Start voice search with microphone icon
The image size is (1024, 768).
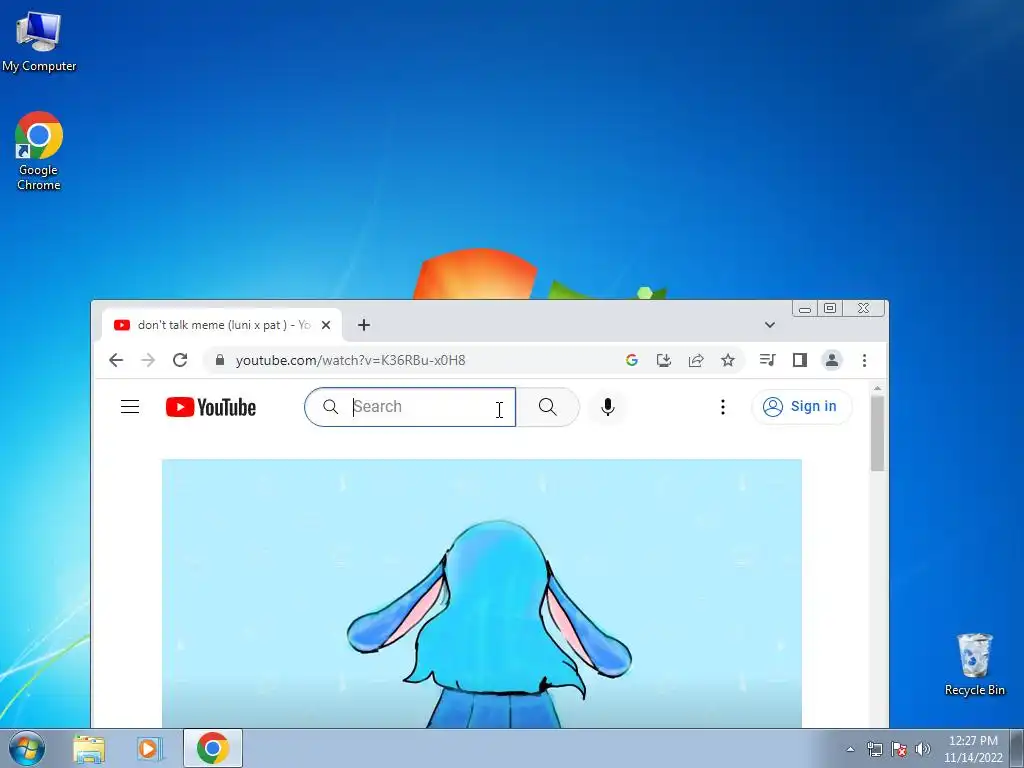[607, 407]
